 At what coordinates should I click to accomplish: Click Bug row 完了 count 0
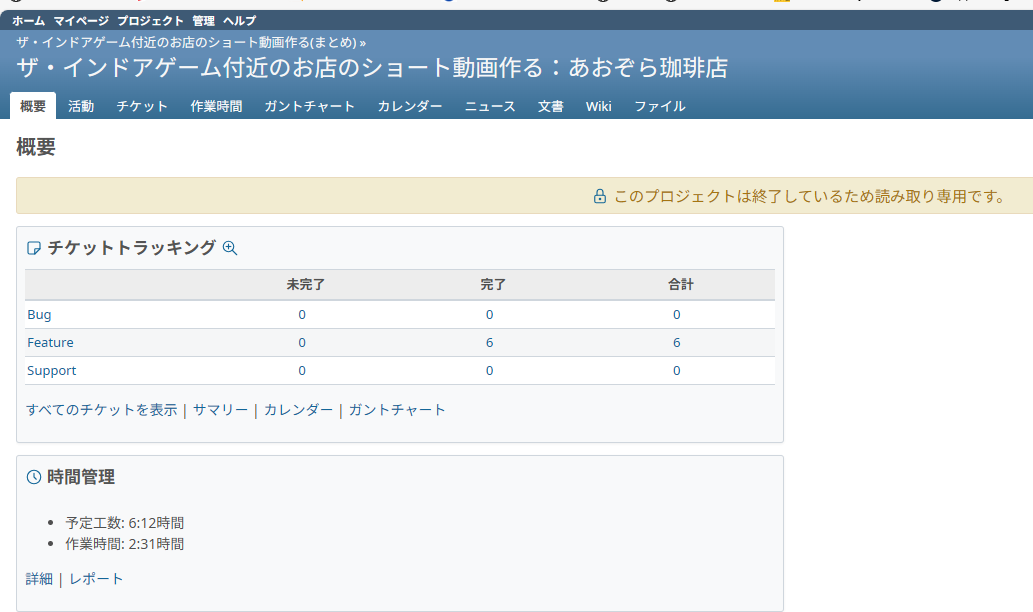(x=489, y=315)
